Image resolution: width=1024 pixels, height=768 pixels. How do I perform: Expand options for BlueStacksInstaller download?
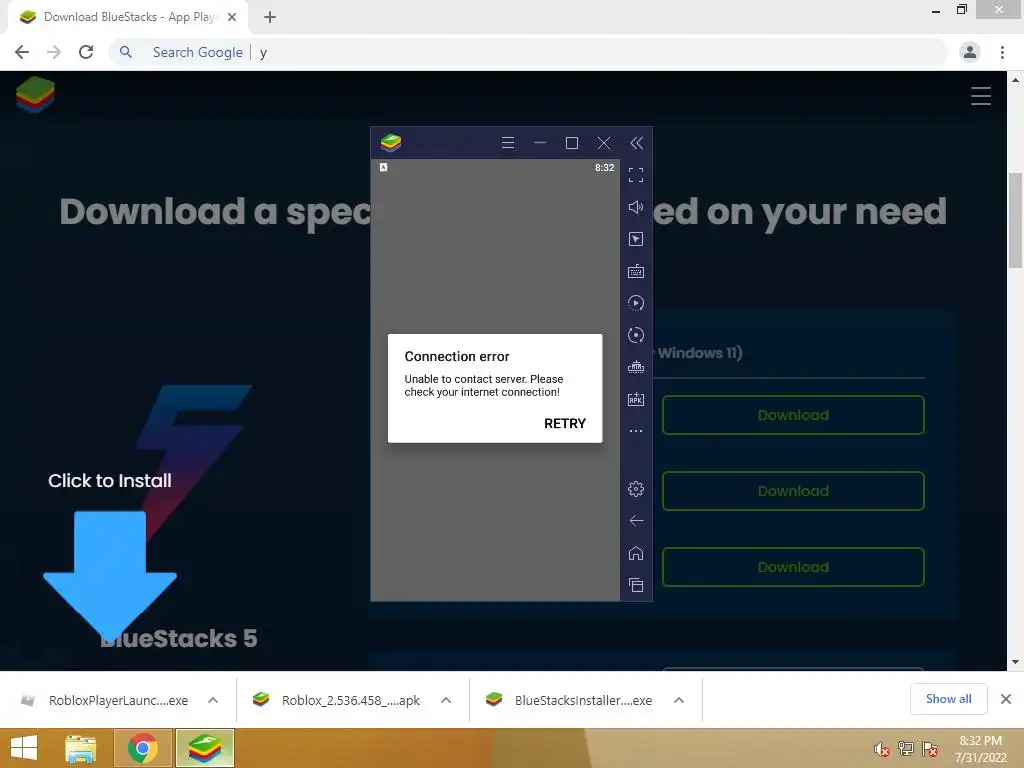pos(679,700)
